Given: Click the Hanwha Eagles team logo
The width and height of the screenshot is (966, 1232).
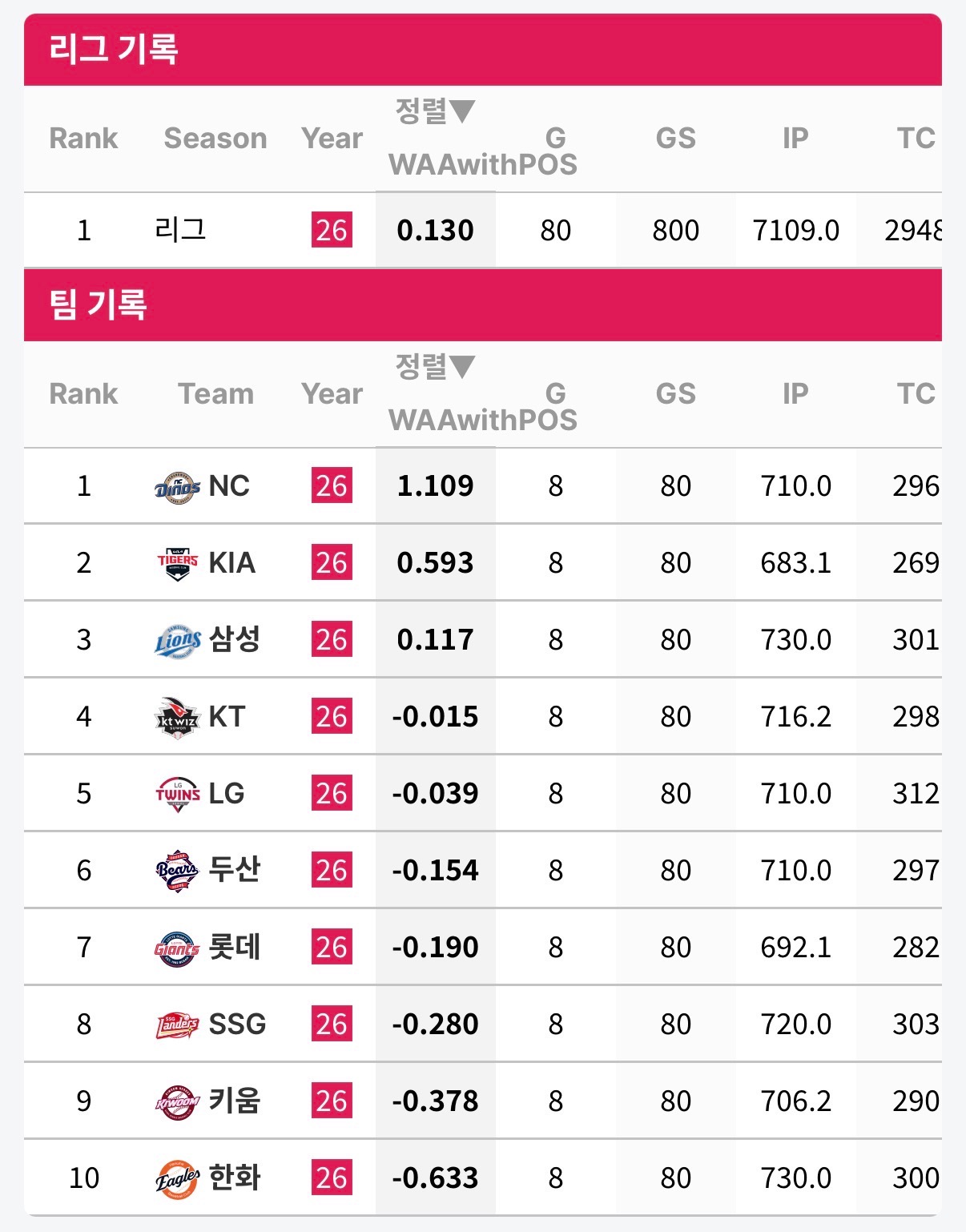Looking at the screenshot, I should point(177,1179).
